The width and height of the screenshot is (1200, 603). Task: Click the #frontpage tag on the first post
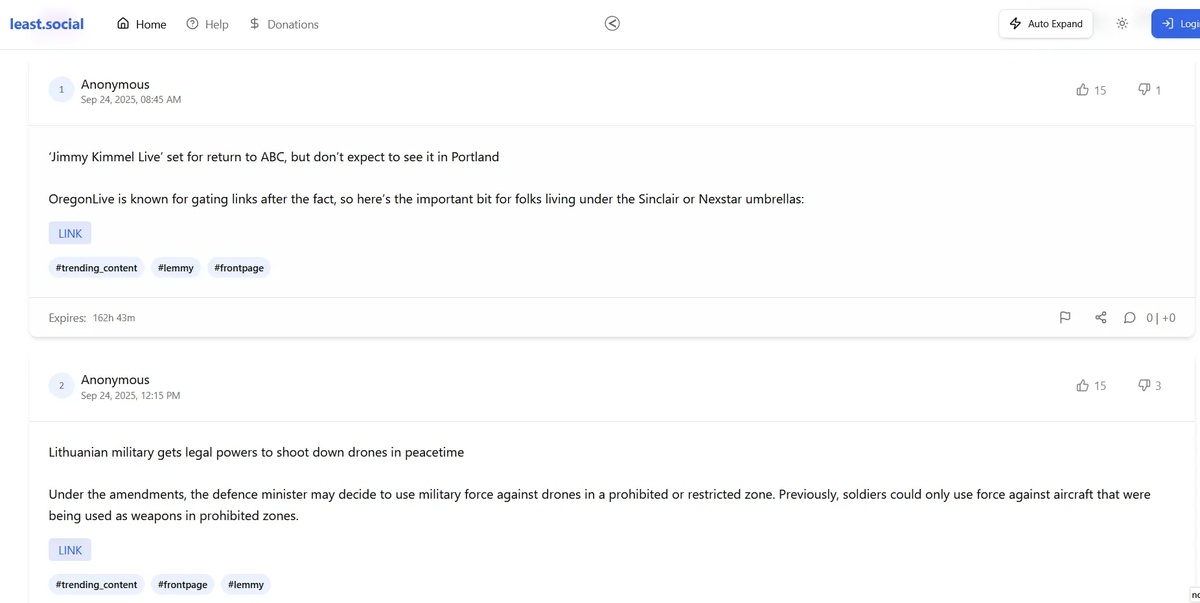240,268
